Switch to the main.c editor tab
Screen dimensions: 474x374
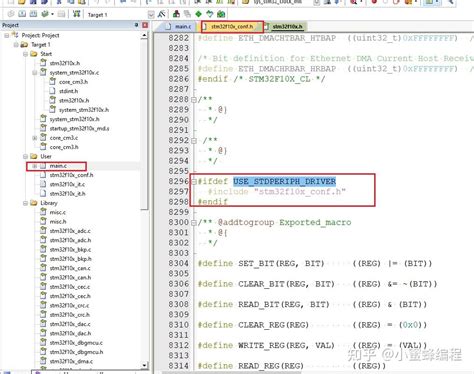click(179, 26)
